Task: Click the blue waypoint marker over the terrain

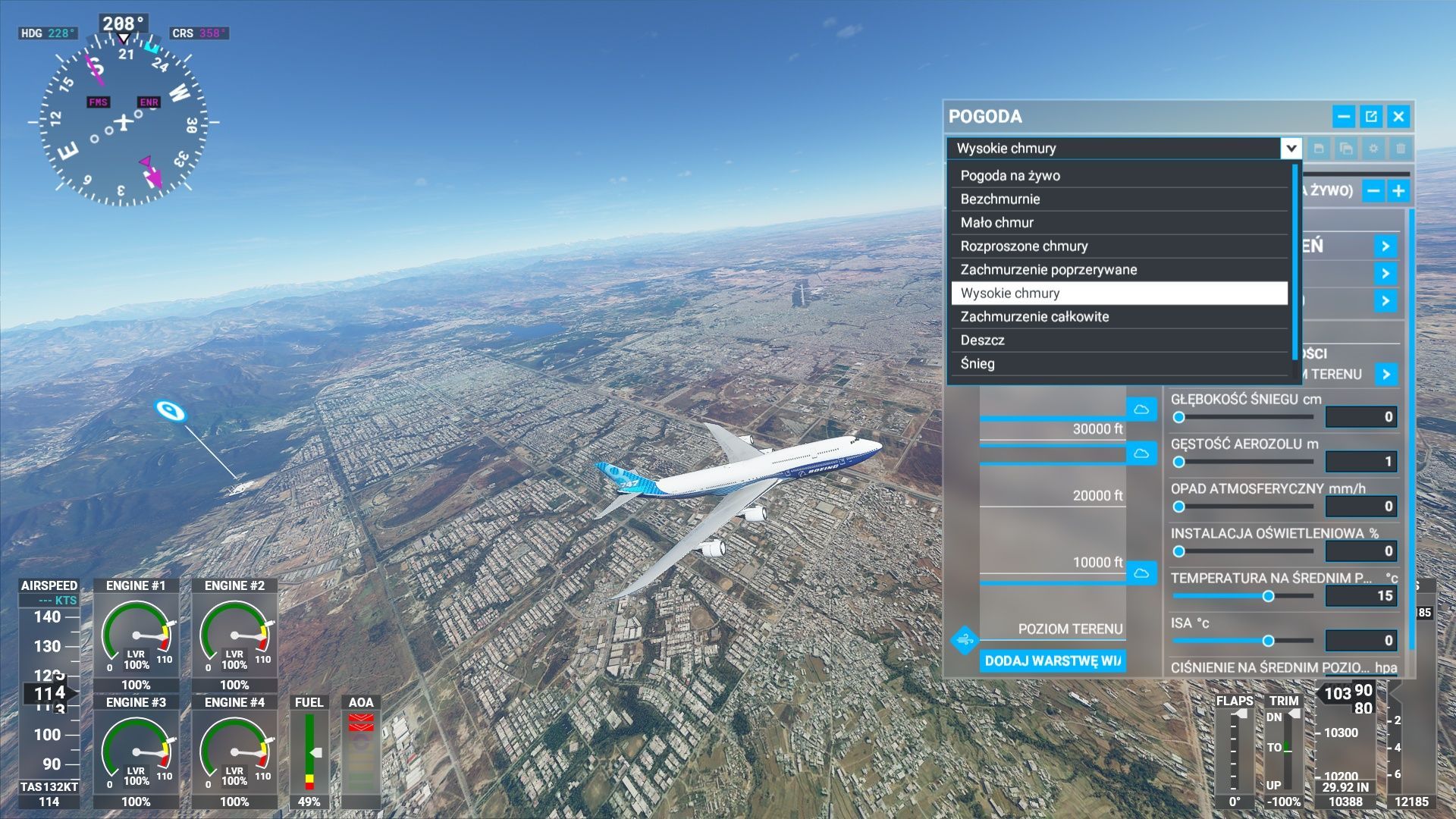Action: click(171, 411)
